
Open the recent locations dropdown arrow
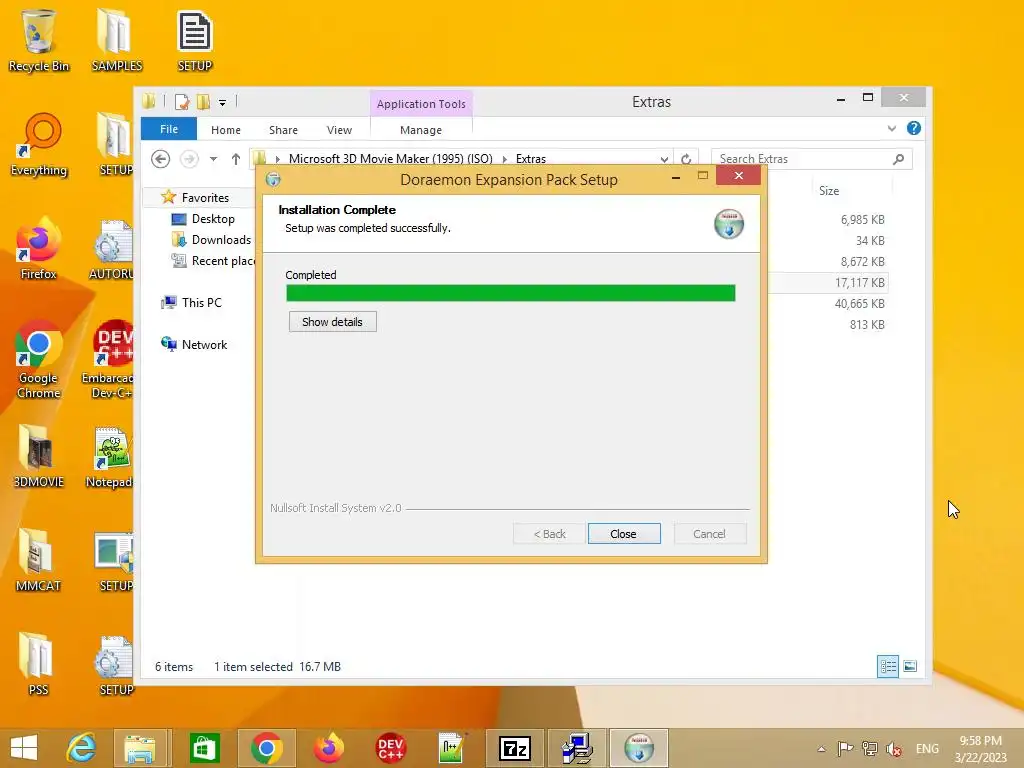click(x=213, y=159)
